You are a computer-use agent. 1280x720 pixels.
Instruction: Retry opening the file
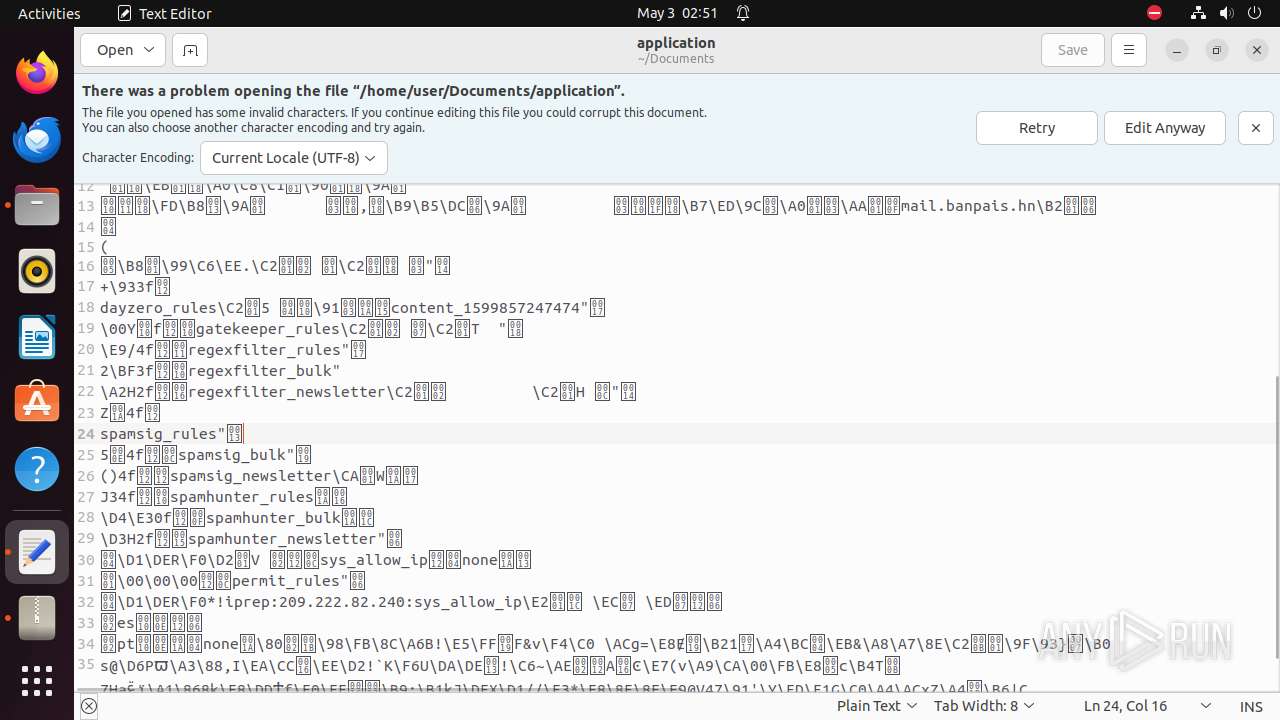[1037, 128]
